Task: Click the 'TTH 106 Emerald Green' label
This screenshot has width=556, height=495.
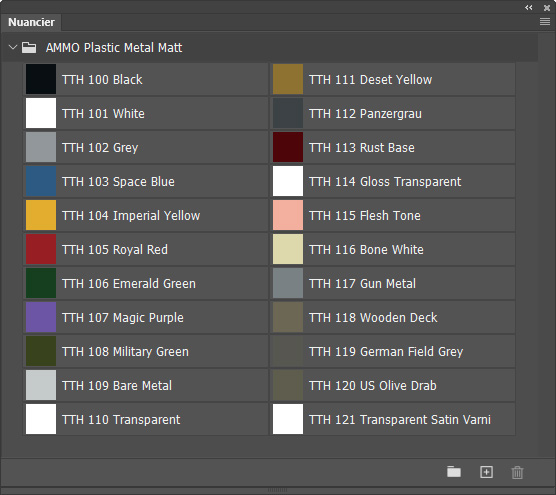Action: tap(129, 284)
